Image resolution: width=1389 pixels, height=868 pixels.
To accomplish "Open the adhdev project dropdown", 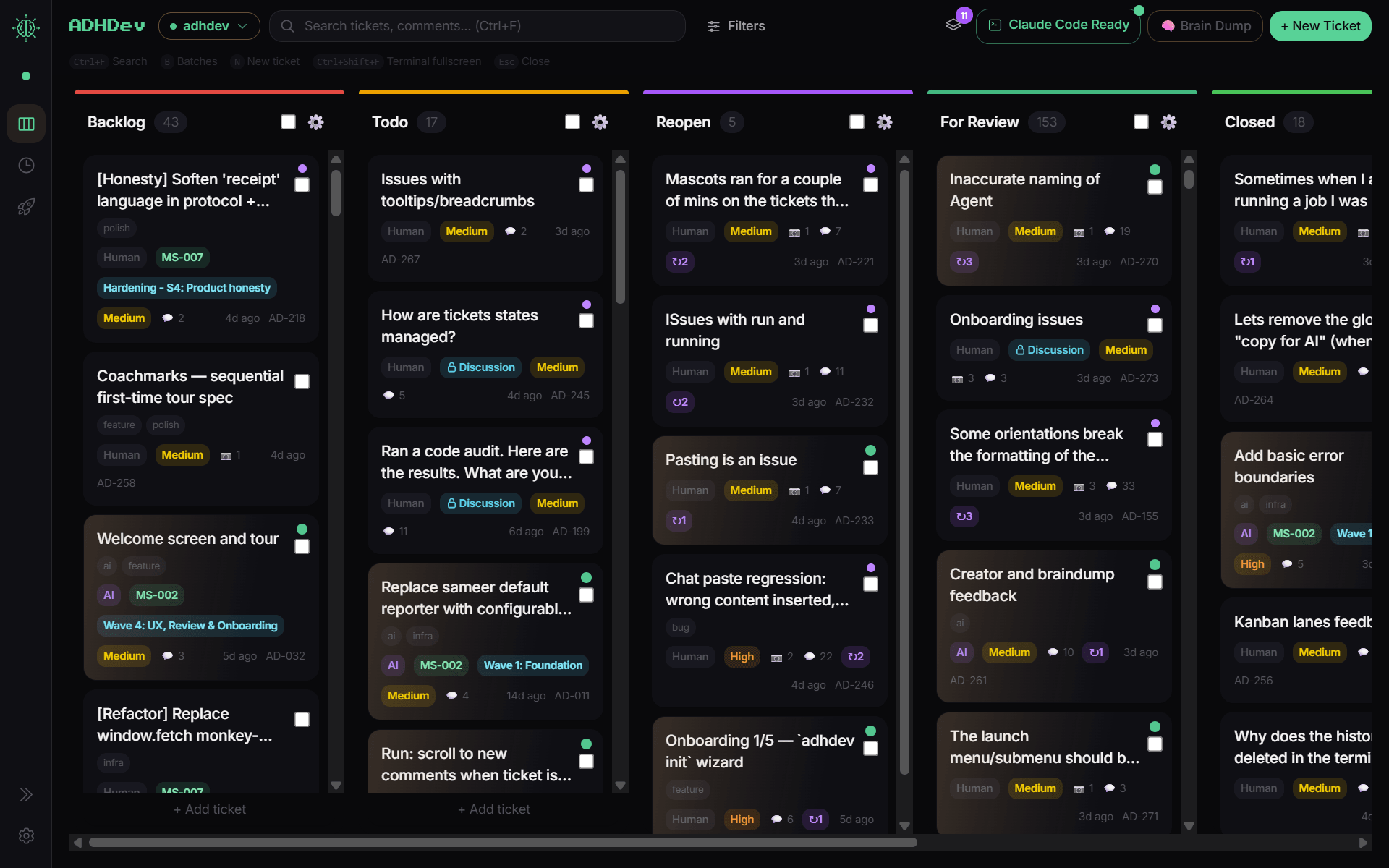I will pos(209,26).
